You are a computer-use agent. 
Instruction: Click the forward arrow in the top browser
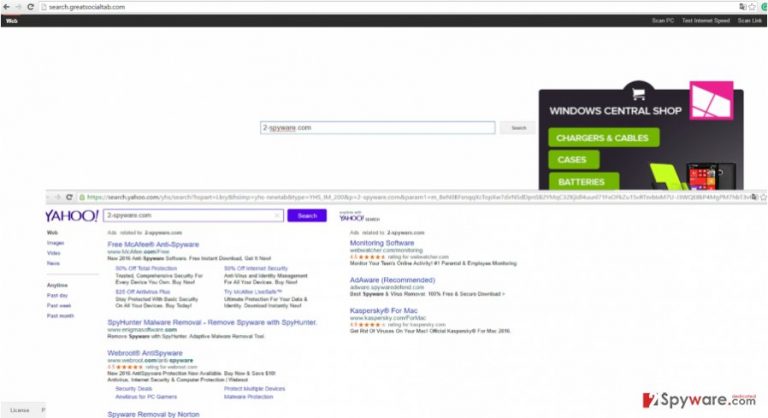[18, 7]
